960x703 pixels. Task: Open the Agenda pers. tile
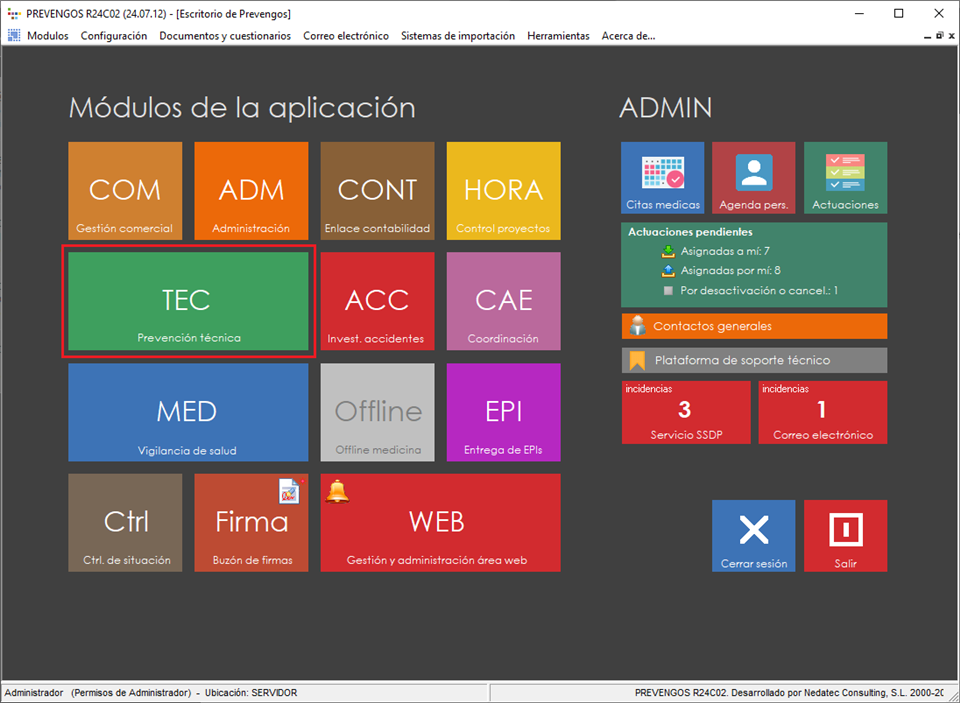coord(753,178)
